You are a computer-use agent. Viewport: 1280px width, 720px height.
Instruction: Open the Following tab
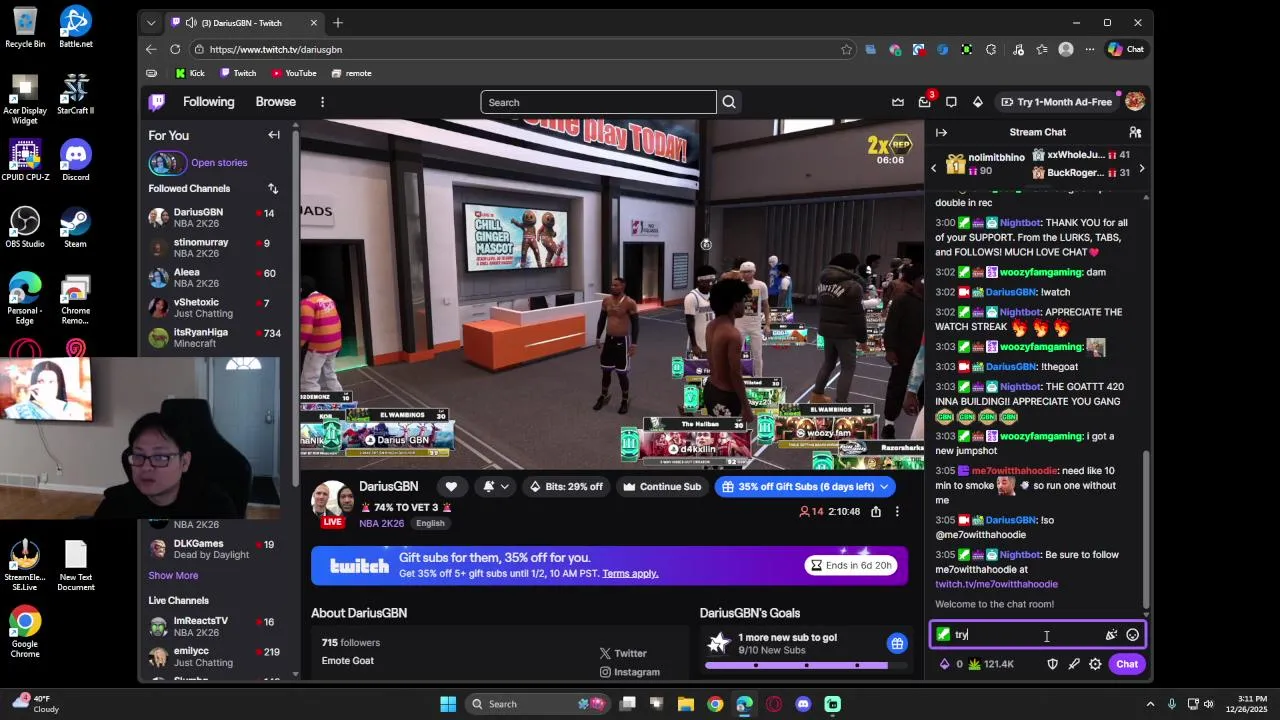[208, 102]
